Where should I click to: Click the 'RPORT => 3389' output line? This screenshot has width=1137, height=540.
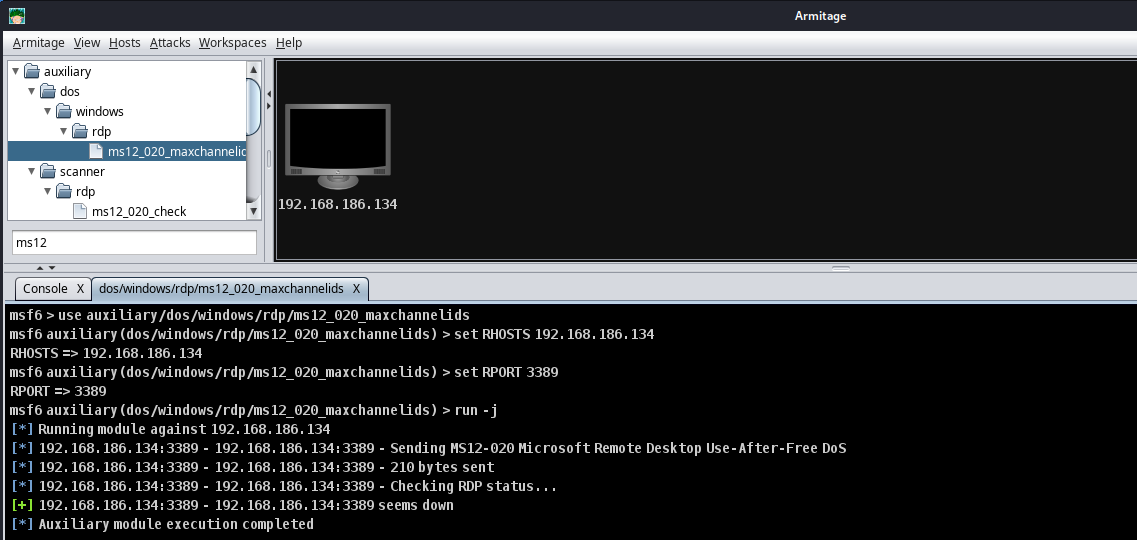click(58, 391)
